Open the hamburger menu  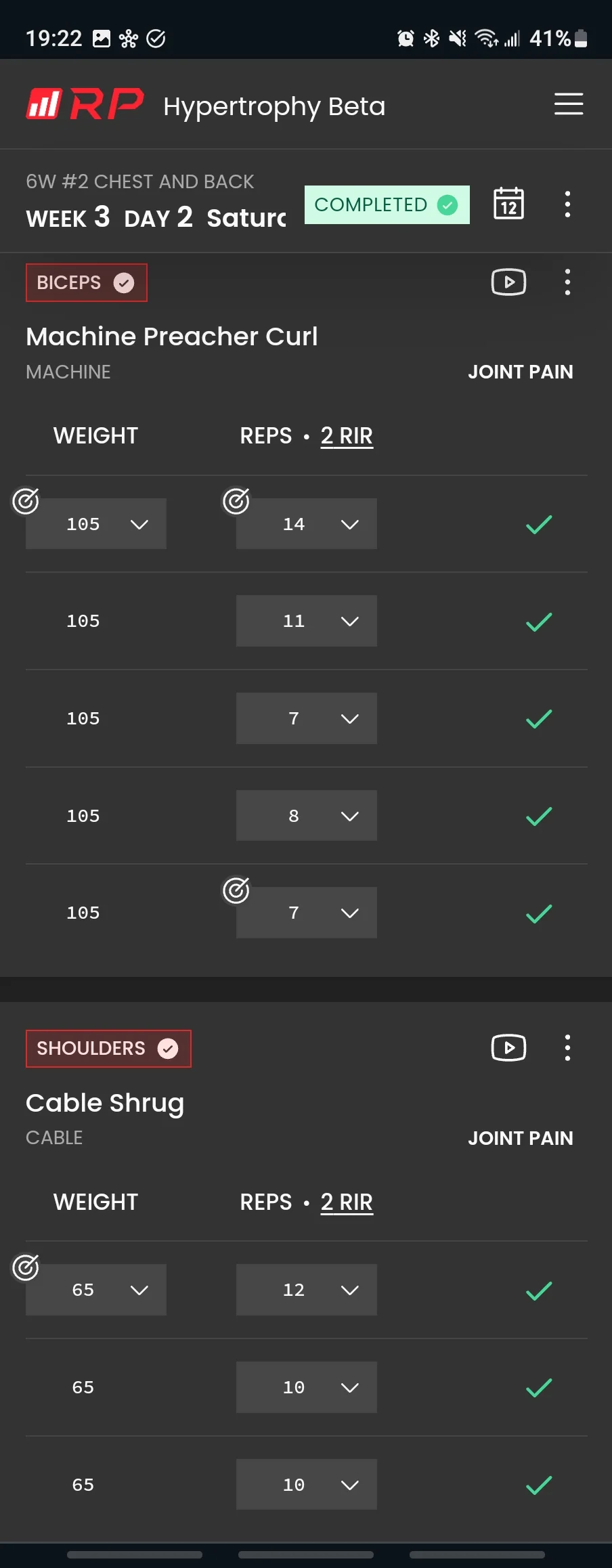tap(568, 104)
